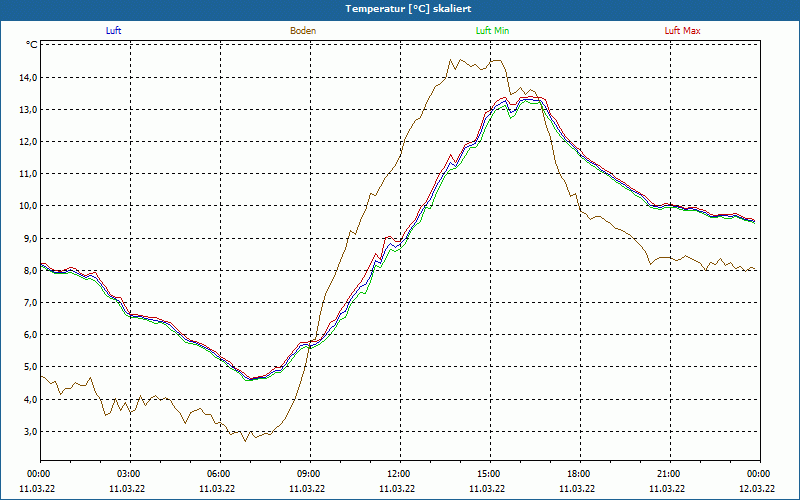Click the 14,0 y-axis value
This screenshot has width=800, height=500.
coord(29,78)
